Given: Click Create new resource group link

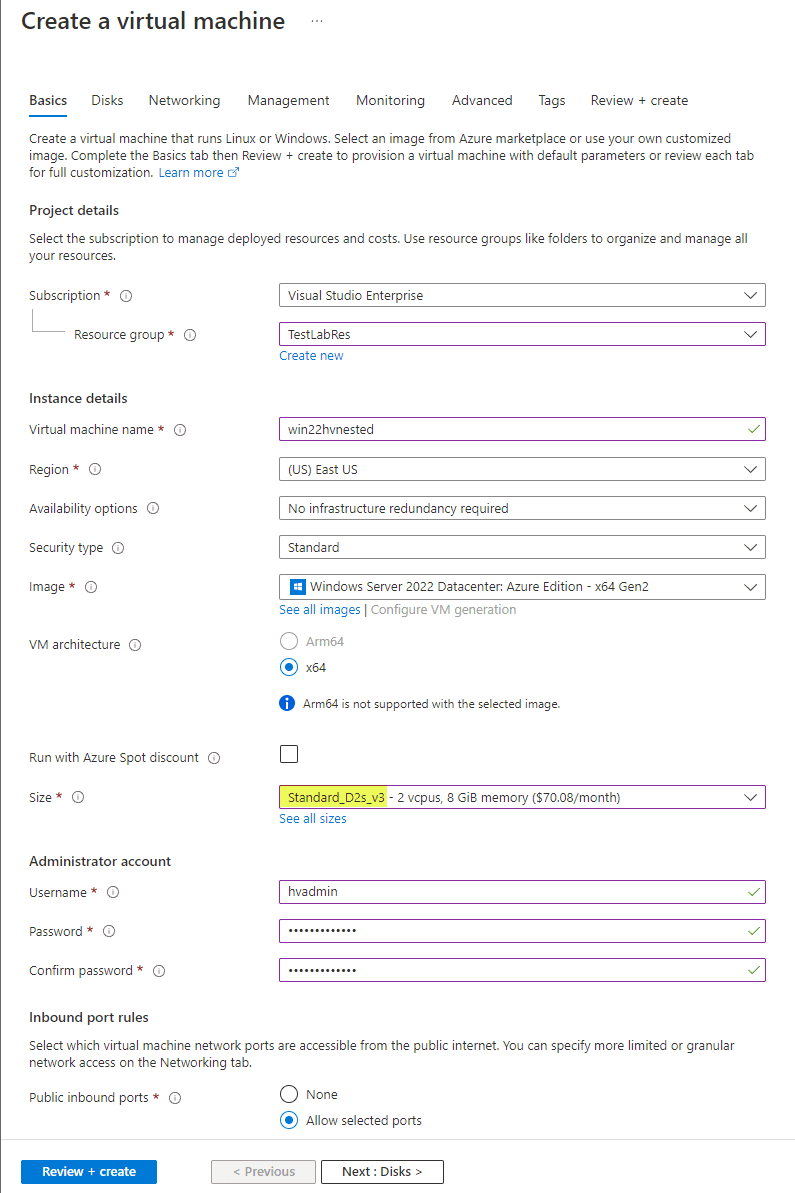Looking at the screenshot, I should coord(311,355).
